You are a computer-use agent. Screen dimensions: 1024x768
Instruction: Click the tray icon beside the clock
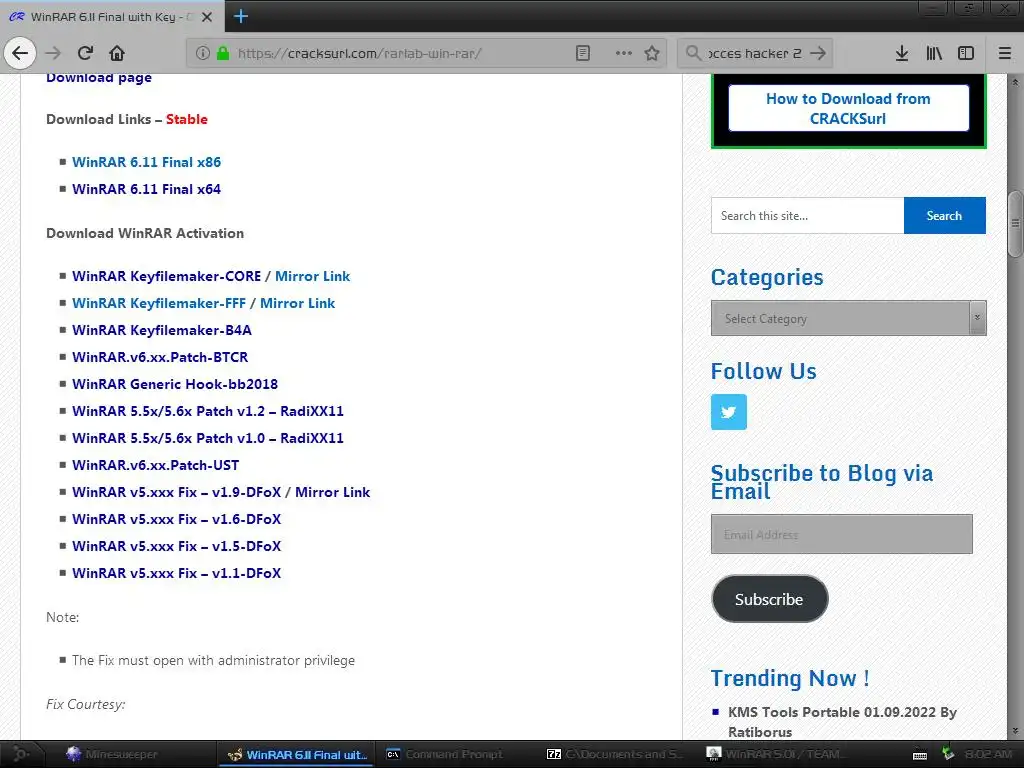click(947, 754)
